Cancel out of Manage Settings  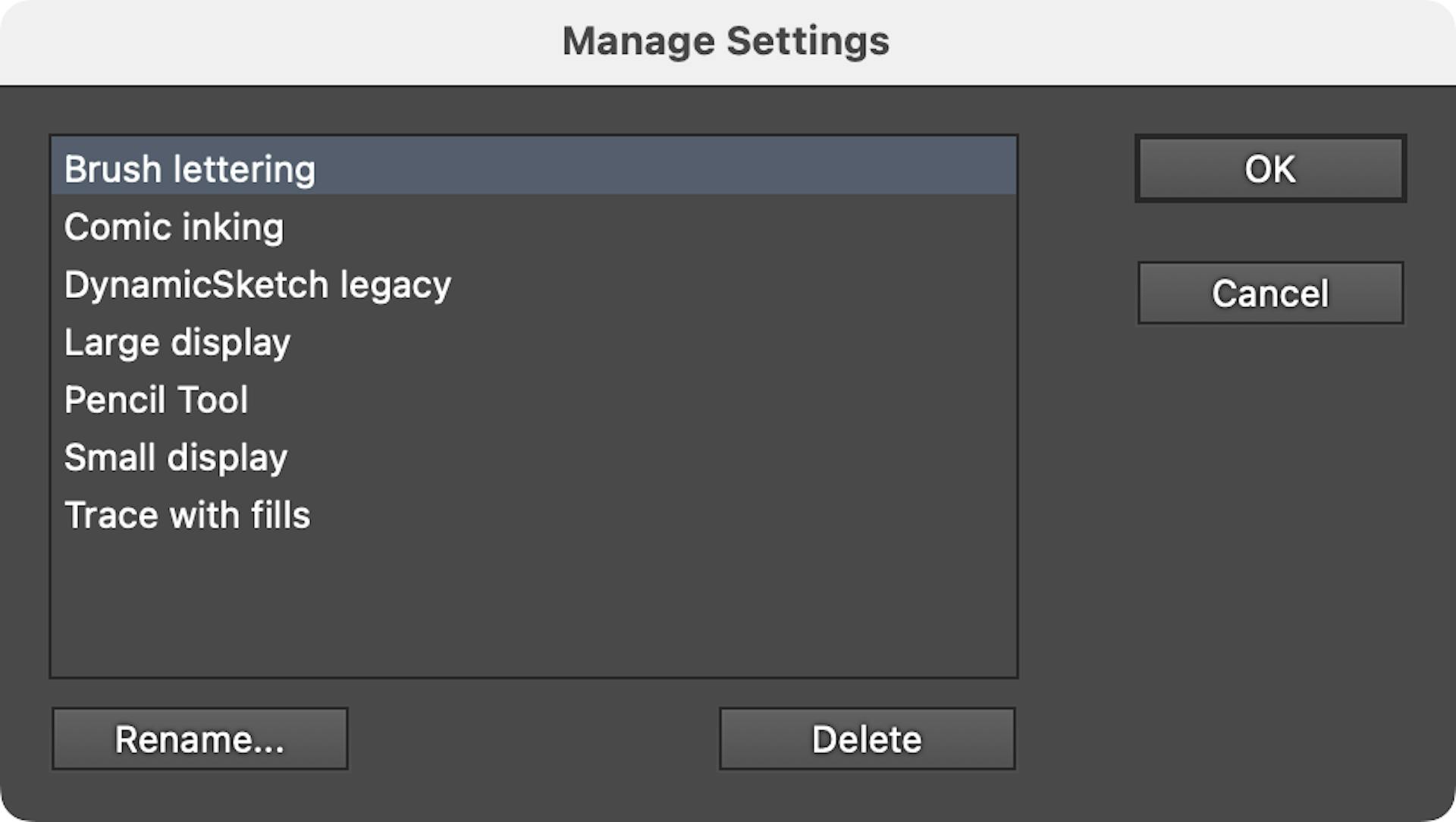click(1269, 293)
